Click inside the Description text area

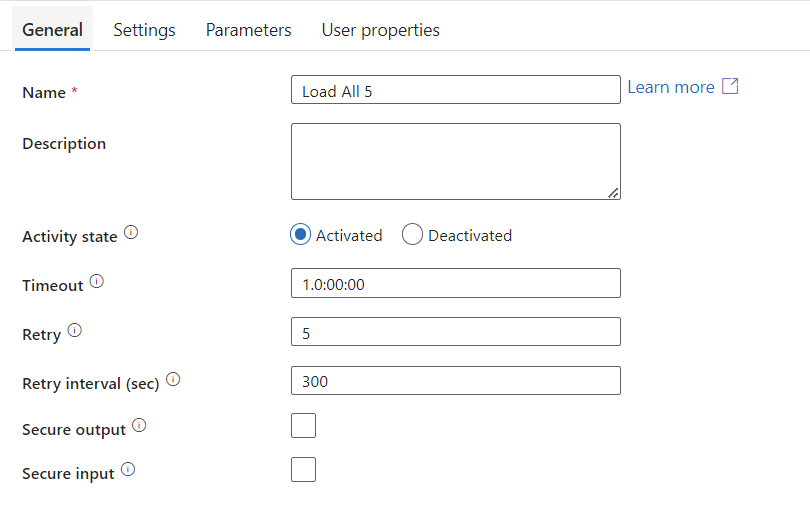coord(456,161)
